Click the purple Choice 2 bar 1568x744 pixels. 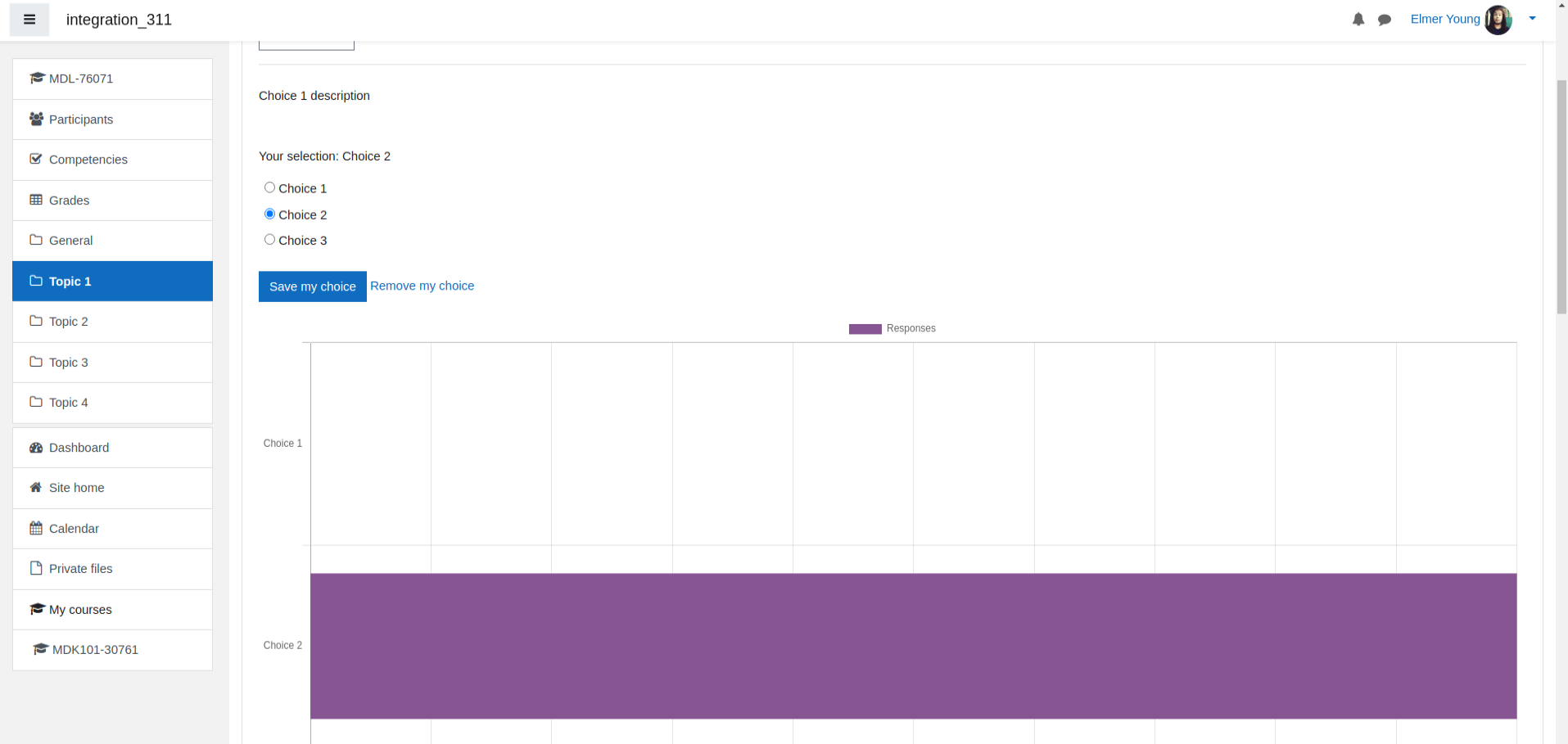pyautogui.click(x=914, y=646)
